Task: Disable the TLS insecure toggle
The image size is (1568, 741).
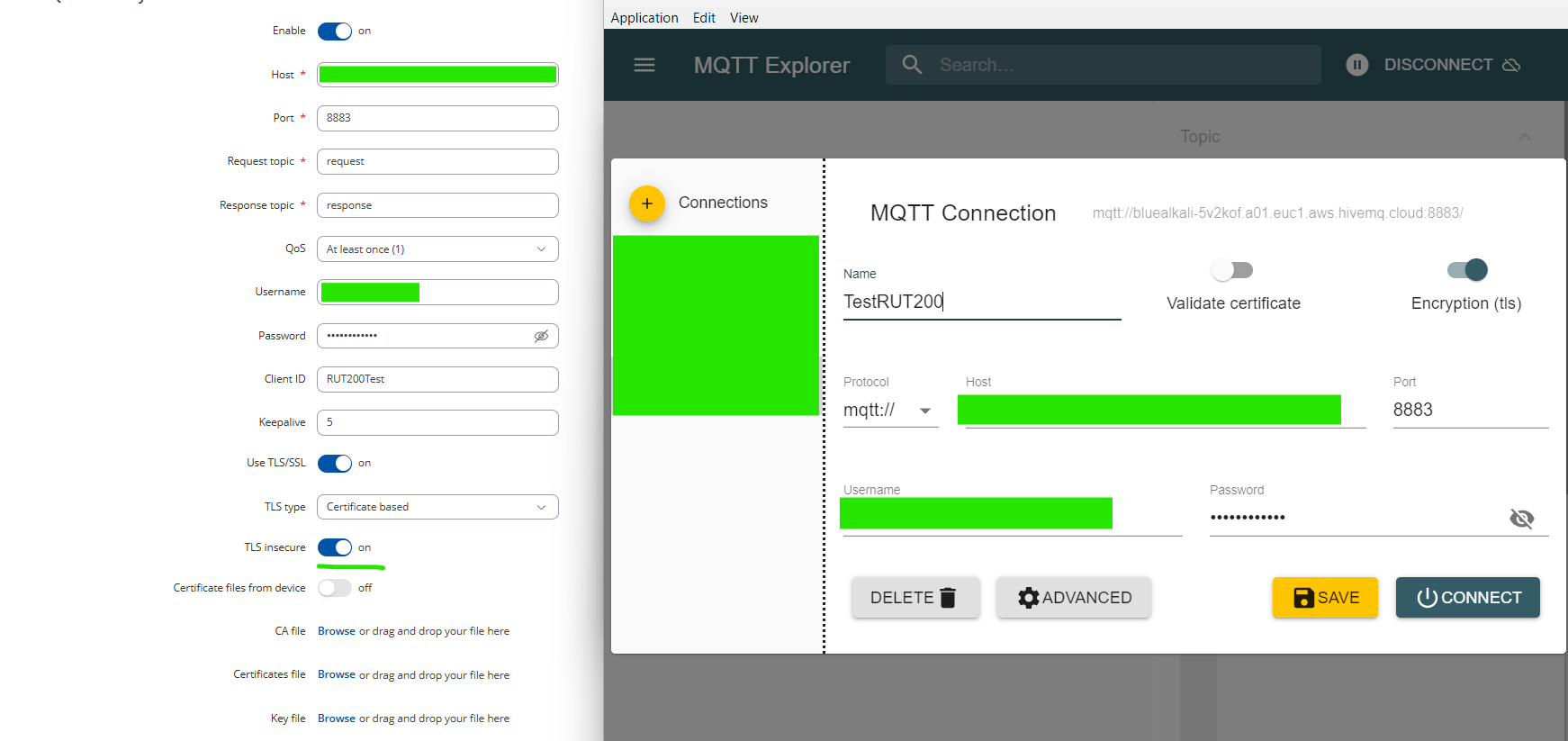Action: tap(335, 547)
